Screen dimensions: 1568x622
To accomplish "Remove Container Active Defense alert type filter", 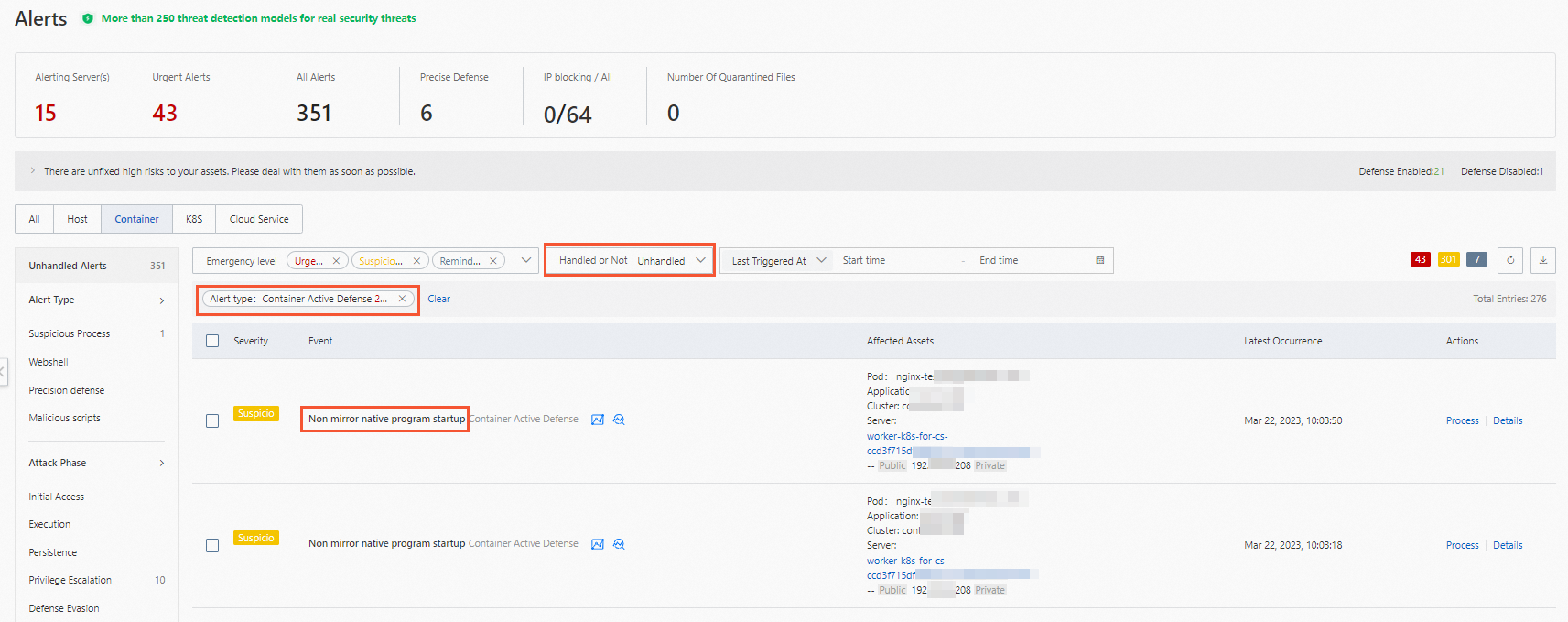I will 402,299.
